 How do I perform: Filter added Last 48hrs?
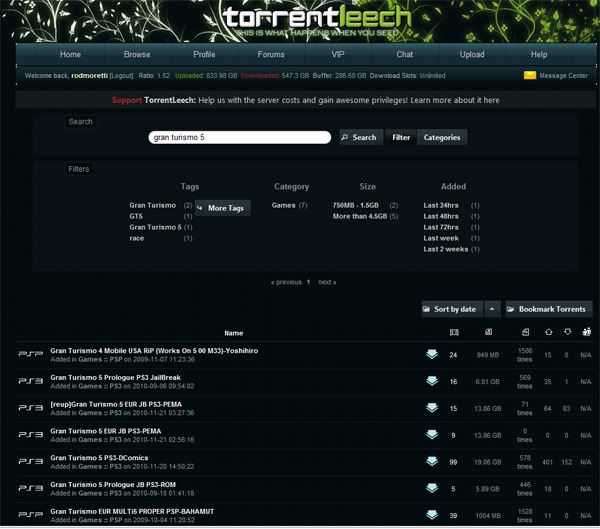tap(441, 216)
